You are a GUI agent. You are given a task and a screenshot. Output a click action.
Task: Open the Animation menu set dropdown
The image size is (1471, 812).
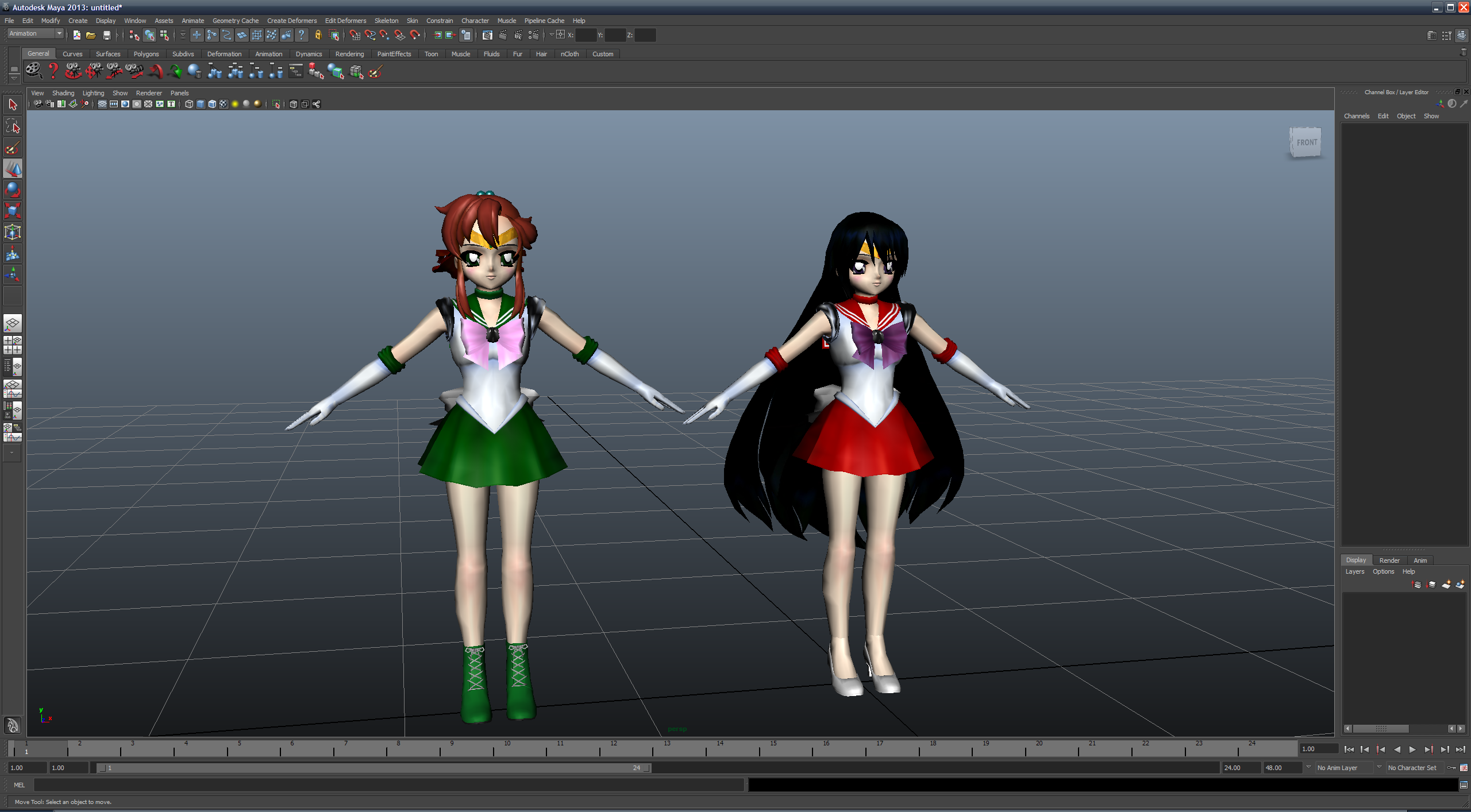(x=35, y=34)
